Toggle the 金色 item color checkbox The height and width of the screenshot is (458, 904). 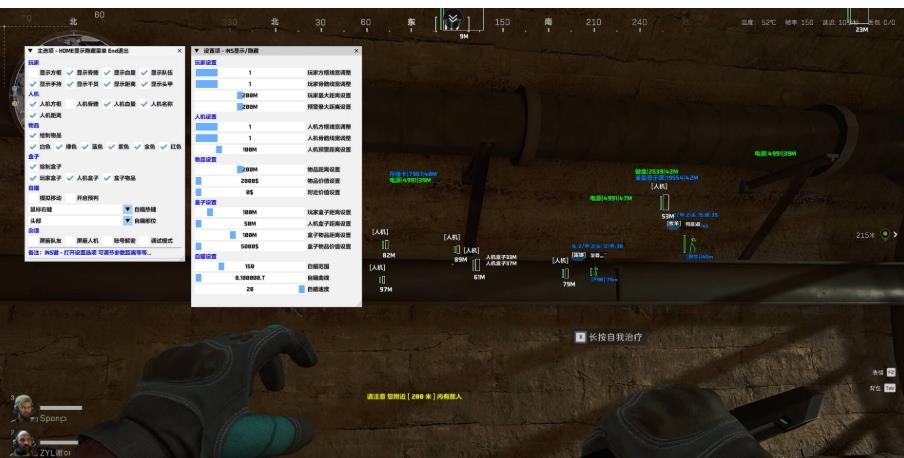coord(137,147)
